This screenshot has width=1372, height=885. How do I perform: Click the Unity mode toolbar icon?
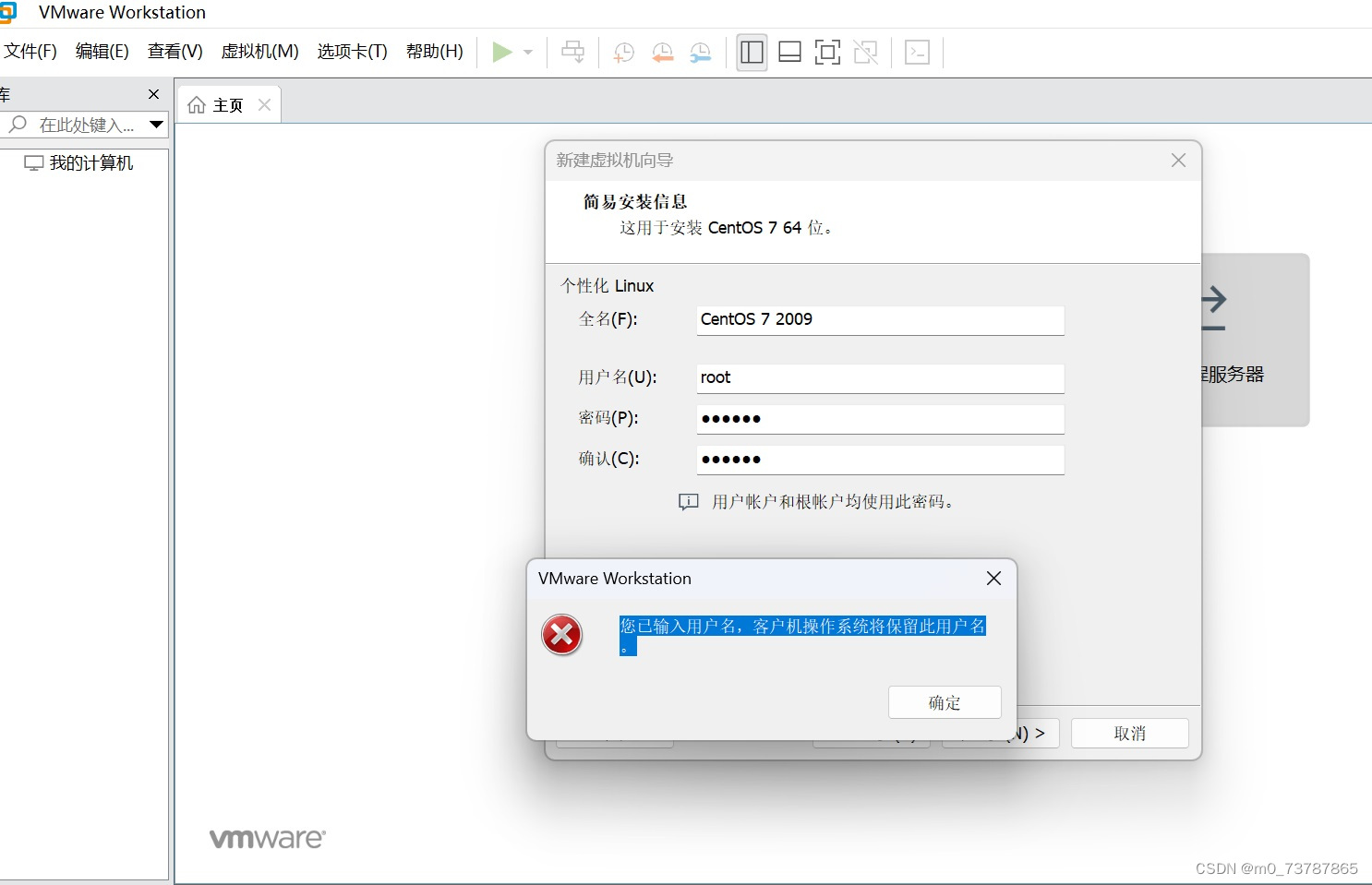[865, 52]
